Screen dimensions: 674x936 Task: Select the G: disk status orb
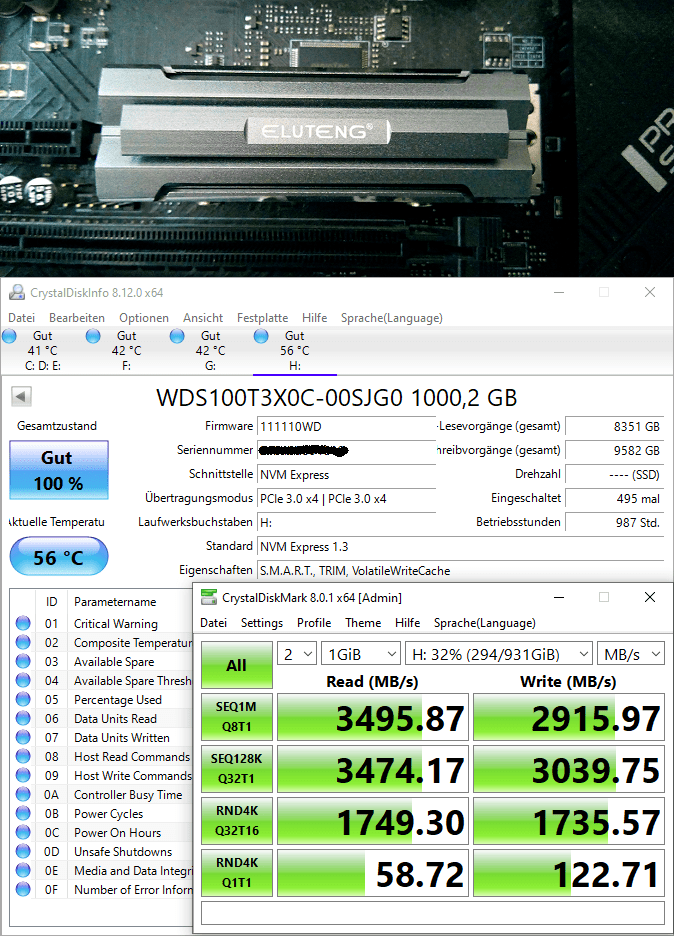point(177,336)
